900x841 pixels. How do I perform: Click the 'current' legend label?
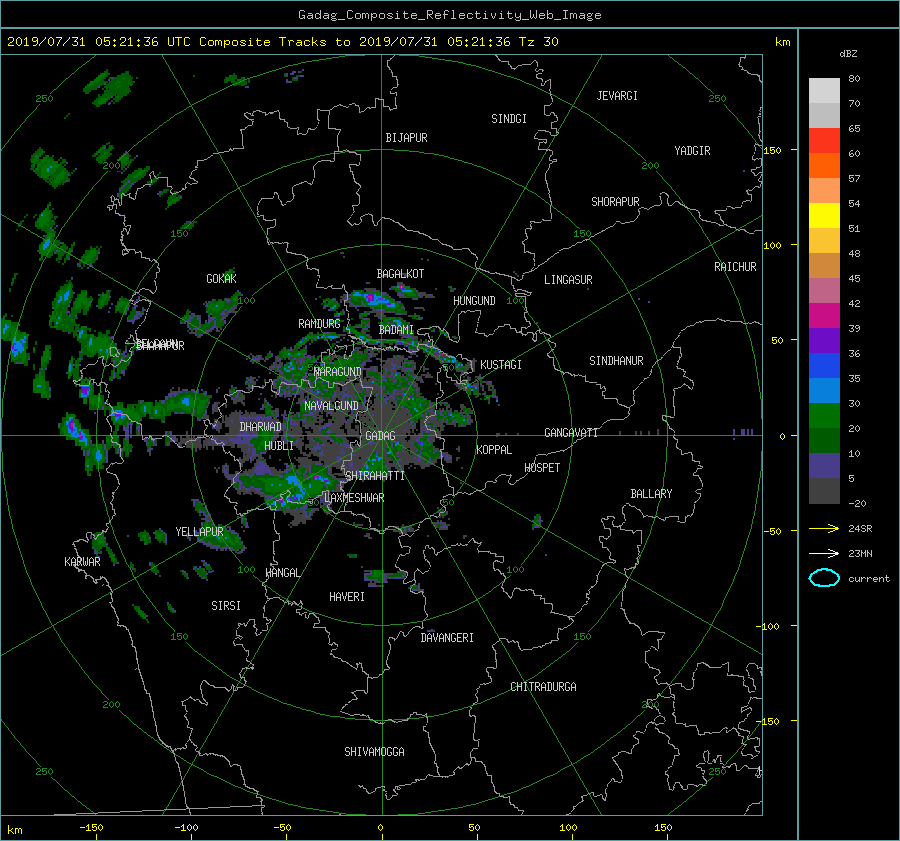pyautogui.click(x=868, y=579)
